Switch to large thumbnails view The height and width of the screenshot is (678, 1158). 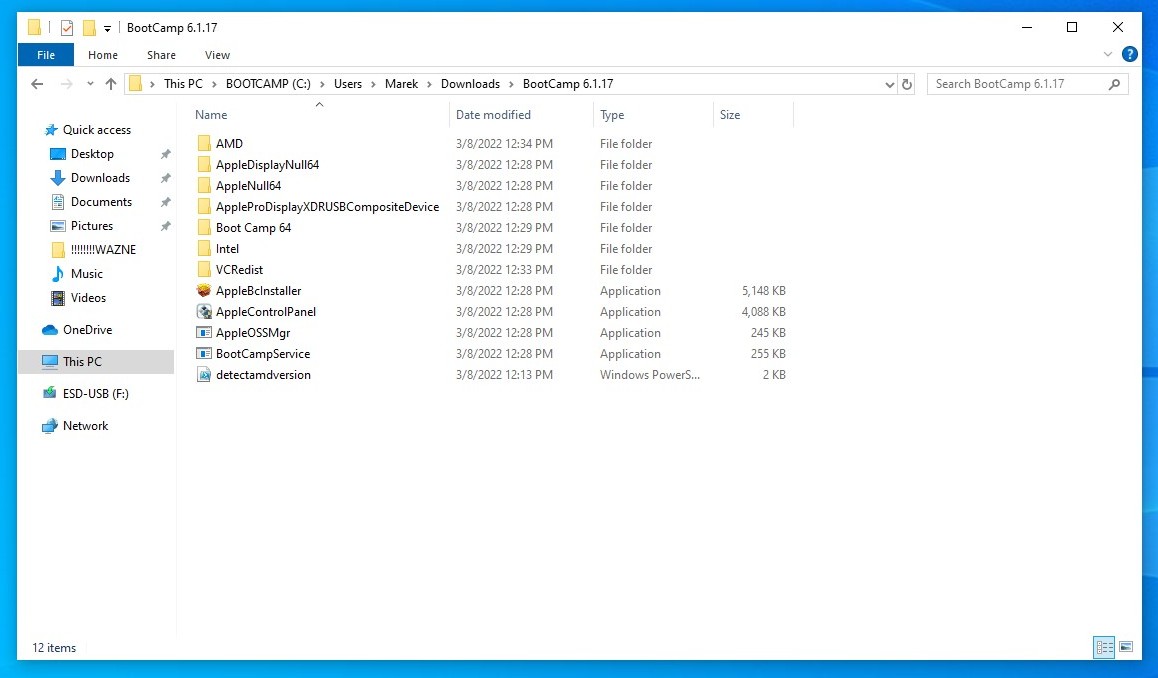(1126, 648)
